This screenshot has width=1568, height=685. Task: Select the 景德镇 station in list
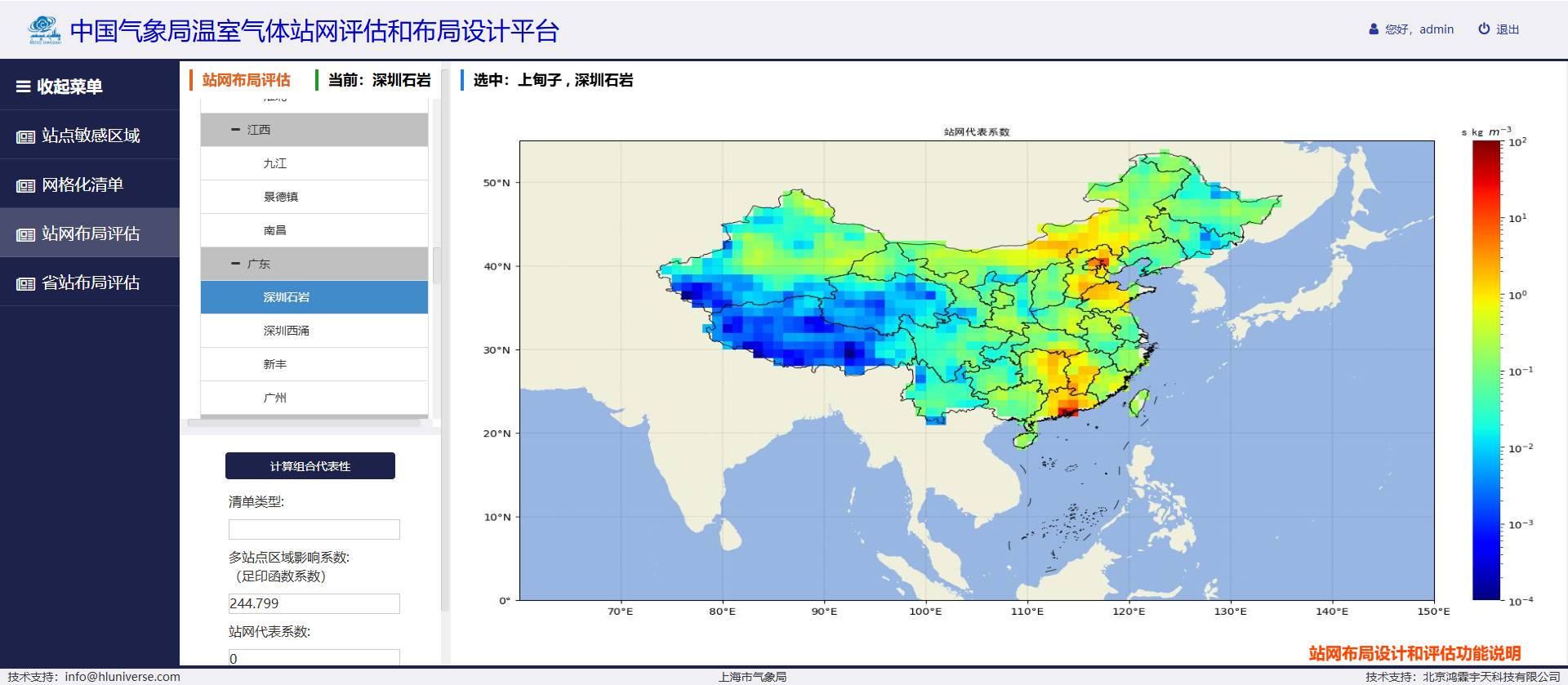pos(280,197)
